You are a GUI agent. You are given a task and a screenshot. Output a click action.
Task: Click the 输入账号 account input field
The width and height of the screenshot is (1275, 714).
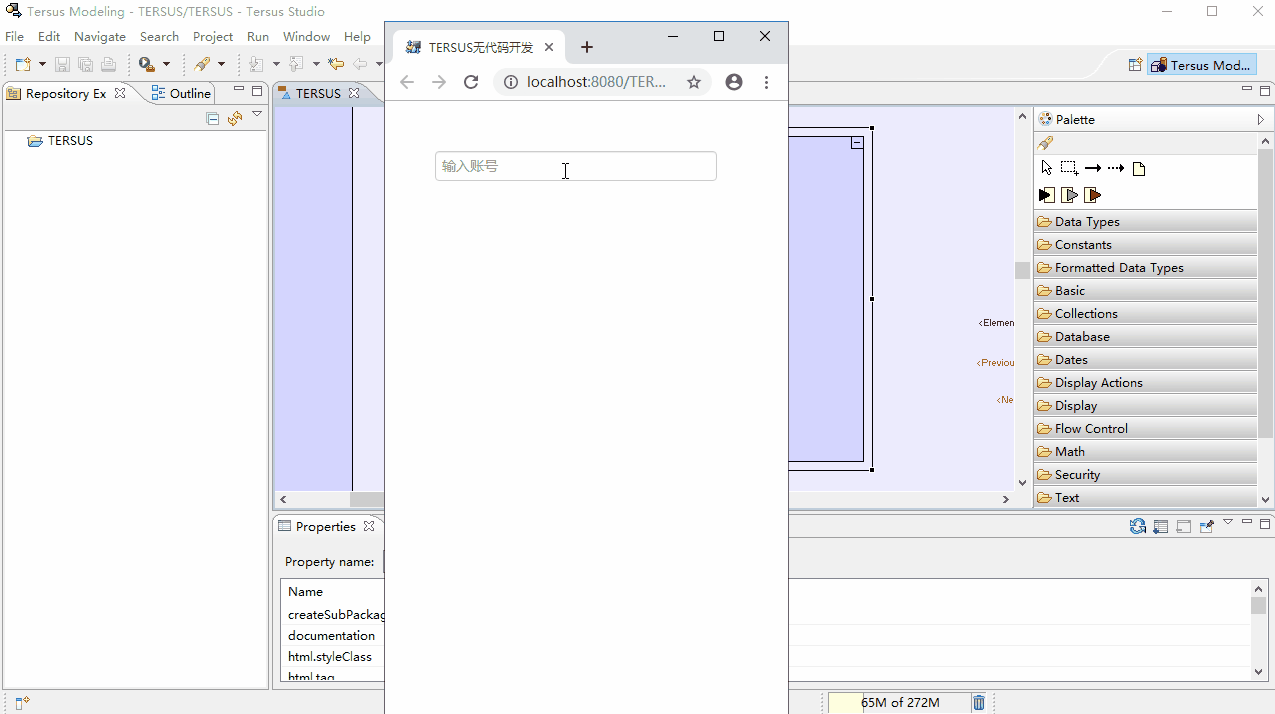click(x=576, y=166)
